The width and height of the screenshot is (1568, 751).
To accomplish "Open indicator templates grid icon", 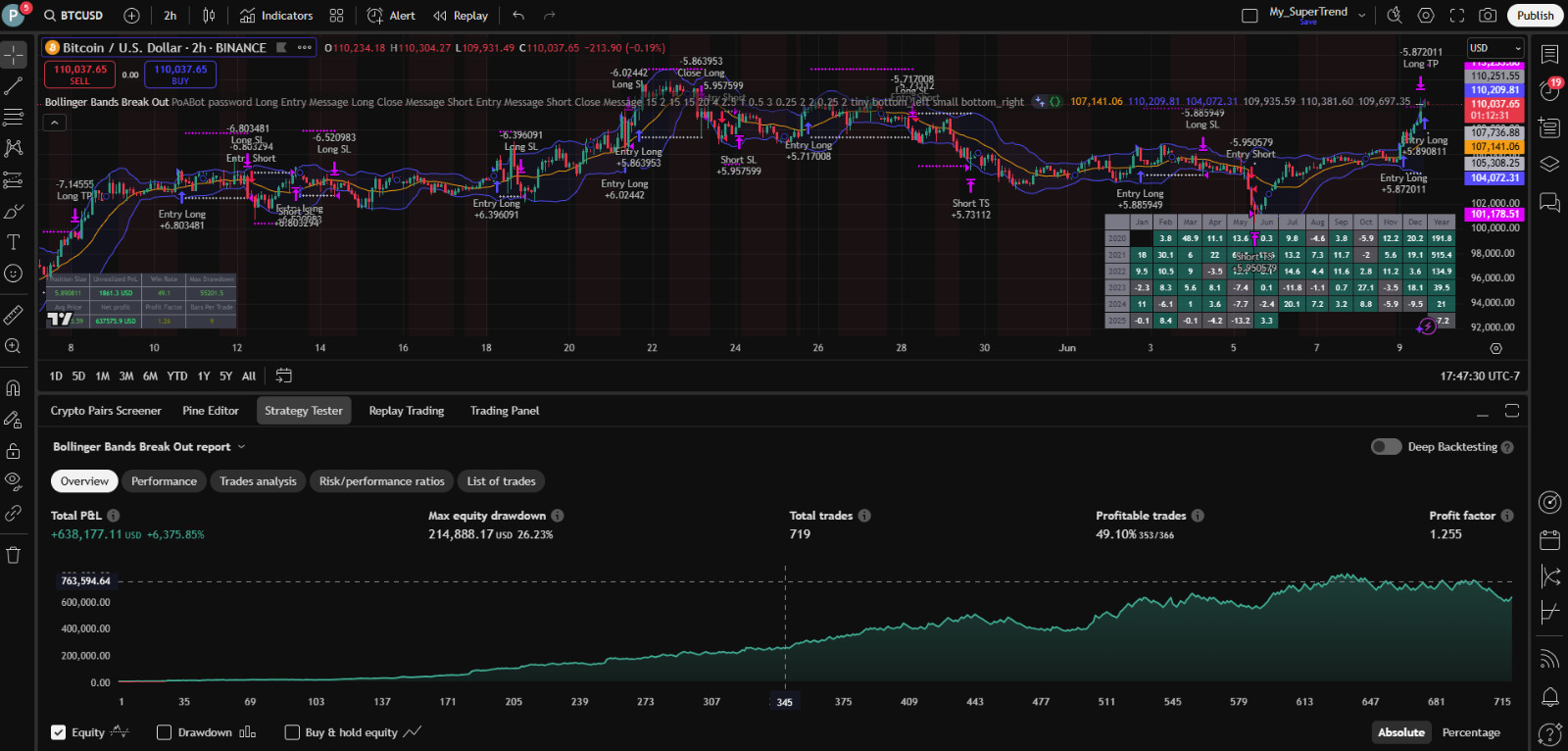I will click(337, 16).
